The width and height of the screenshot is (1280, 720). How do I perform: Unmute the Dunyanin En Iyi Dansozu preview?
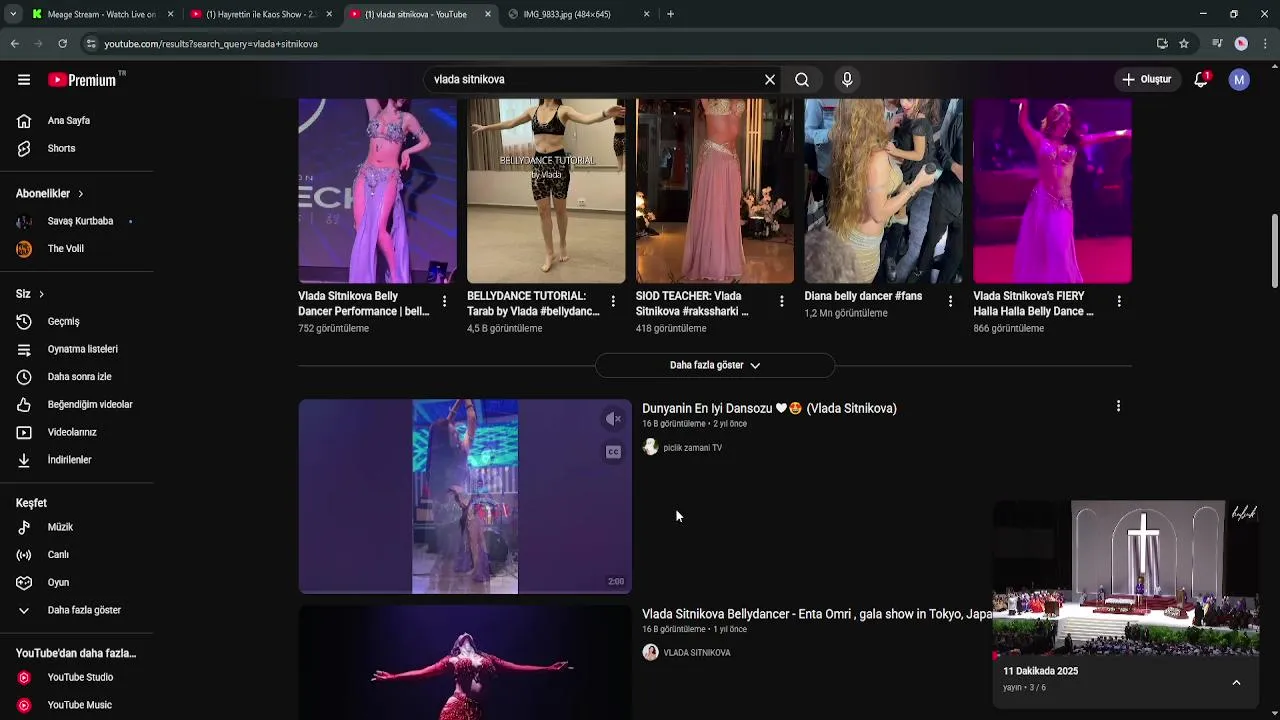coord(614,419)
